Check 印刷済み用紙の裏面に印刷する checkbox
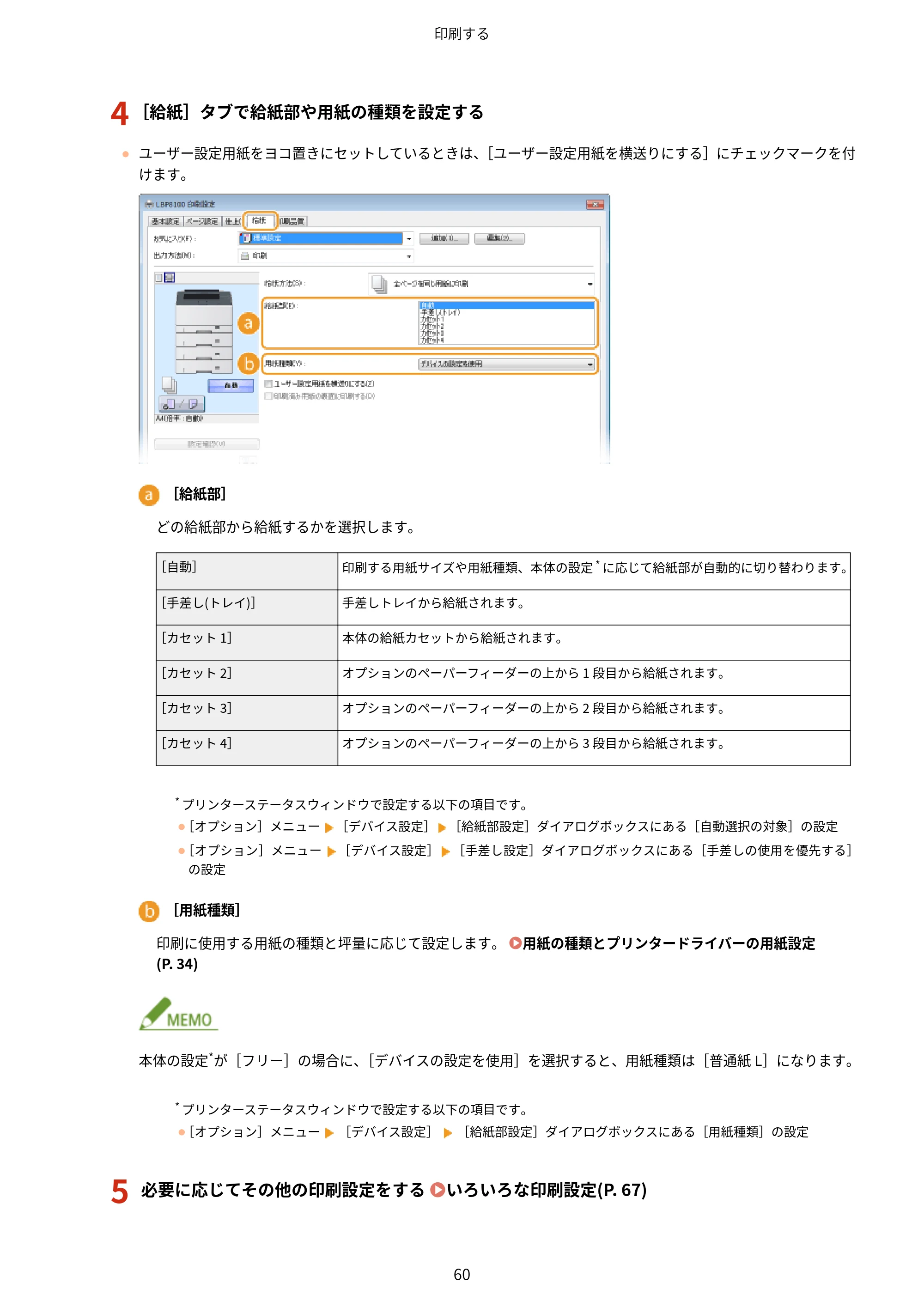 point(268,395)
